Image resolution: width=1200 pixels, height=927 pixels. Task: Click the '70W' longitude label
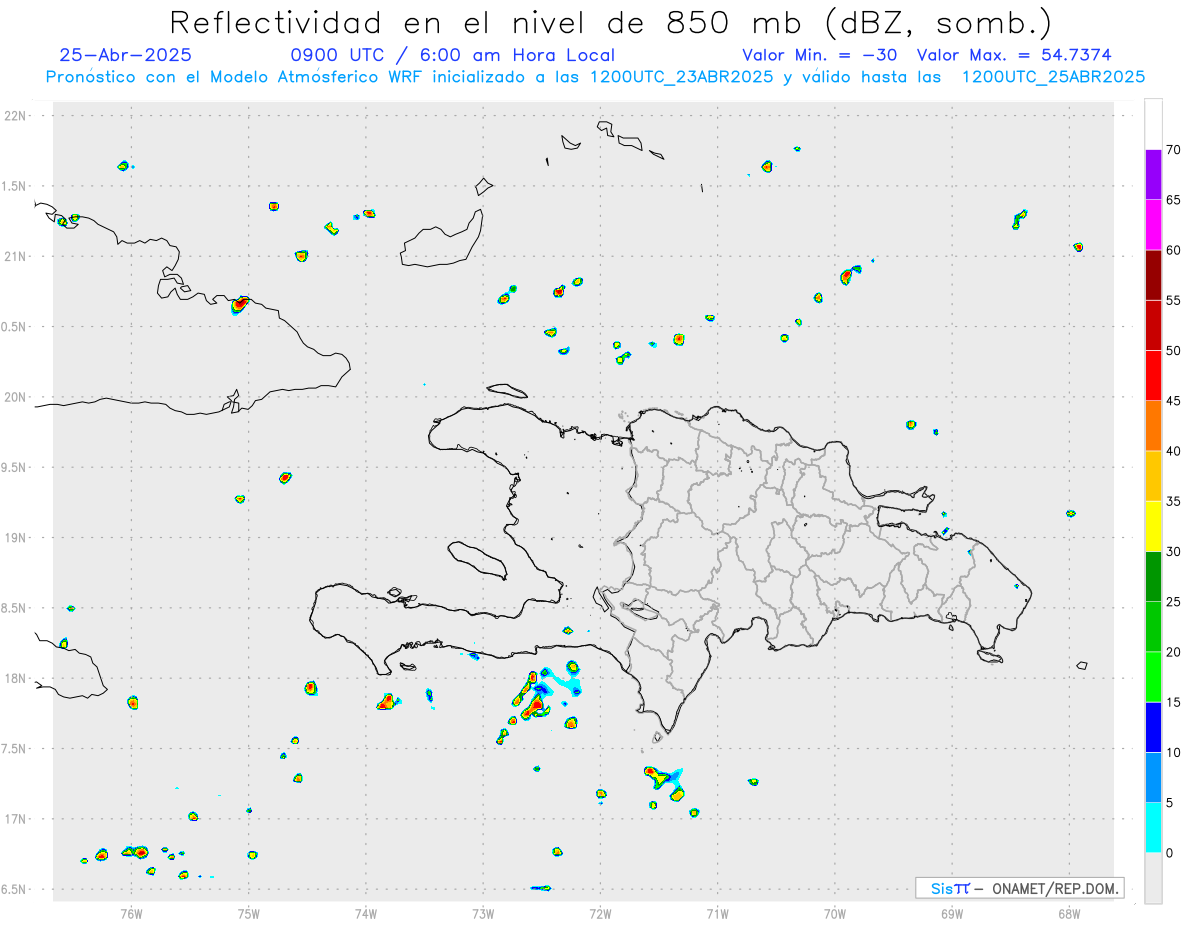point(835,913)
